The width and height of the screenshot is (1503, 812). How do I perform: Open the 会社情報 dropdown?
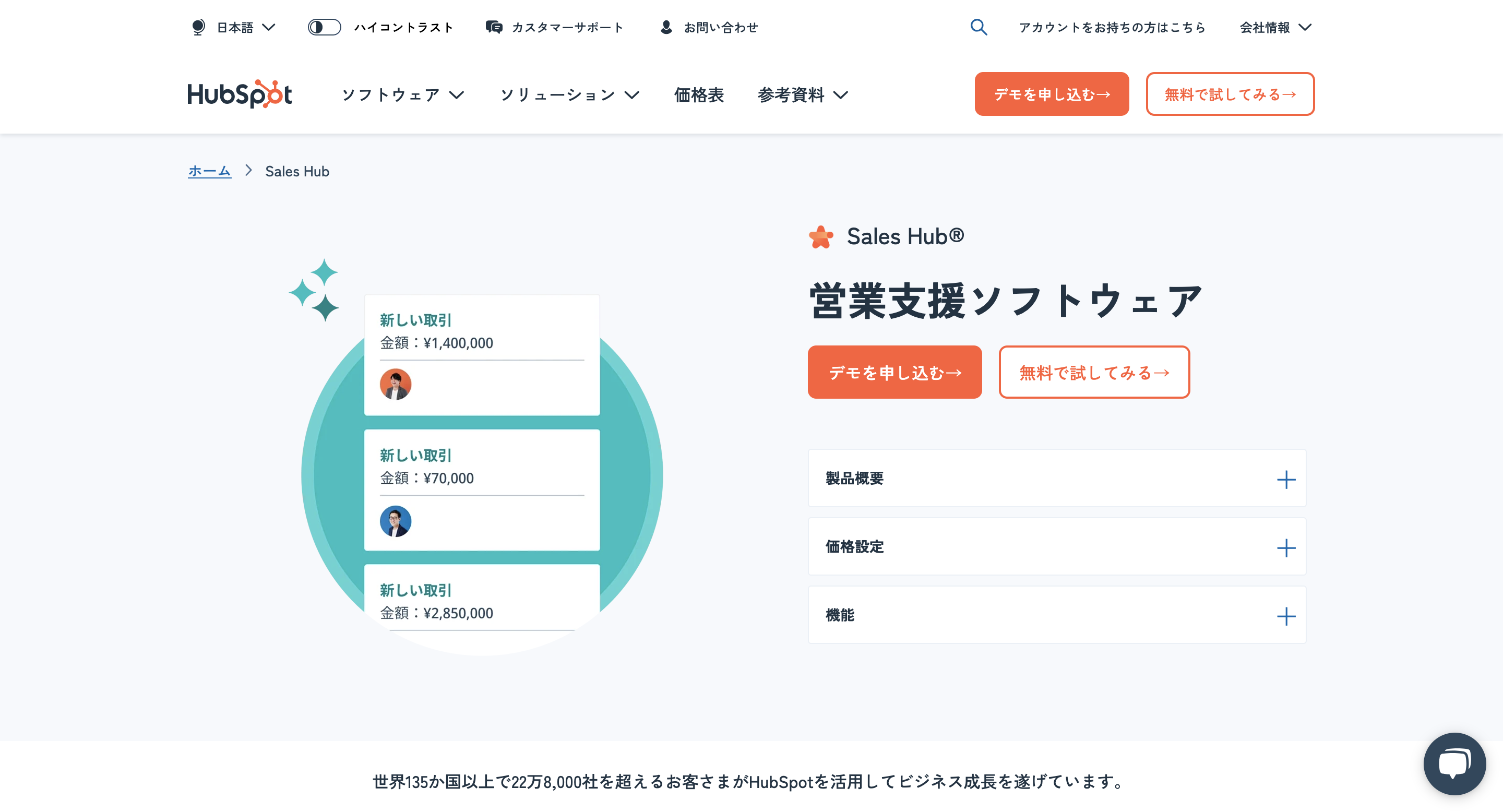(x=1276, y=27)
